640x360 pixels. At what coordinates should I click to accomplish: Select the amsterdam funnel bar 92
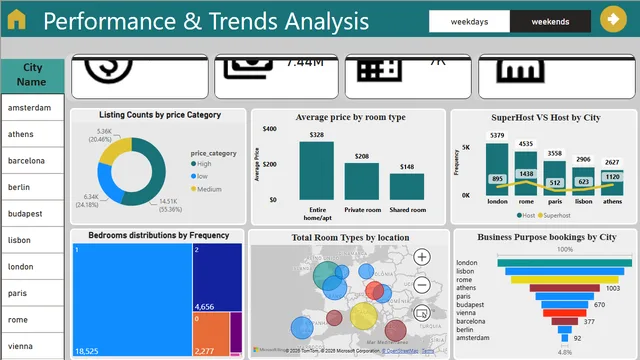[x=564, y=338]
